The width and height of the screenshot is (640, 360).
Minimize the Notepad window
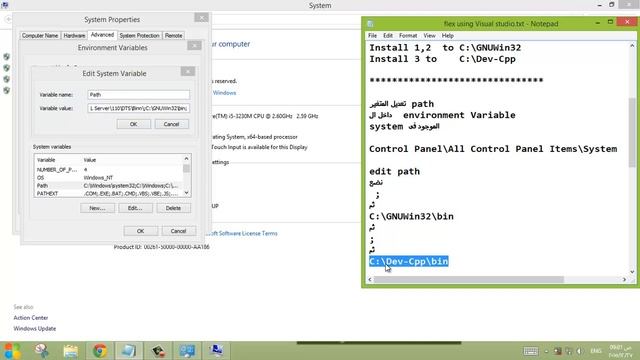click(x=598, y=22)
